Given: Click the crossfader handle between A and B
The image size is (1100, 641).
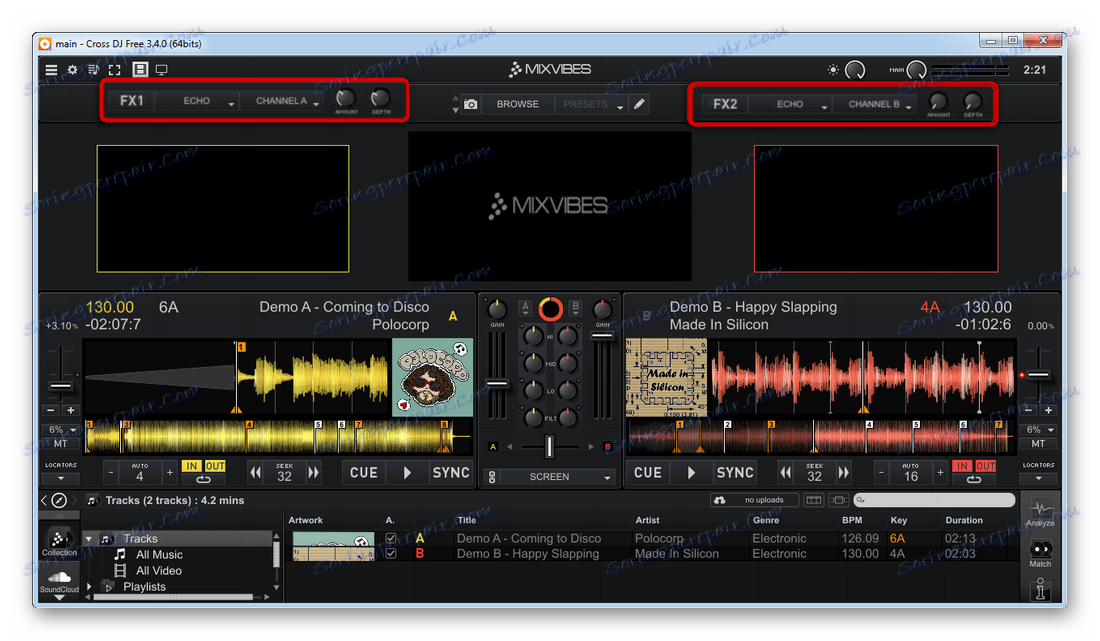Looking at the screenshot, I should (x=549, y=447).
